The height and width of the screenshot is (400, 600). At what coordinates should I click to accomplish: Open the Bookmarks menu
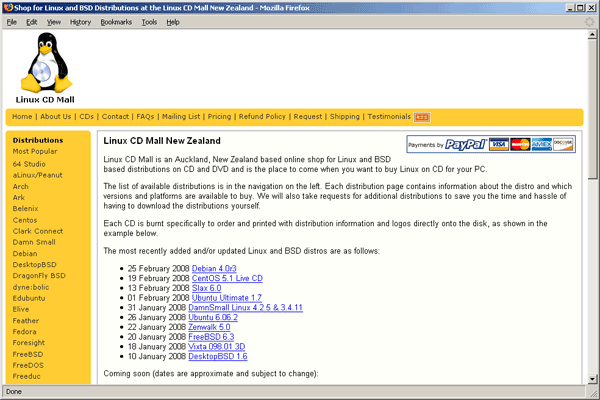click(116, 22)
